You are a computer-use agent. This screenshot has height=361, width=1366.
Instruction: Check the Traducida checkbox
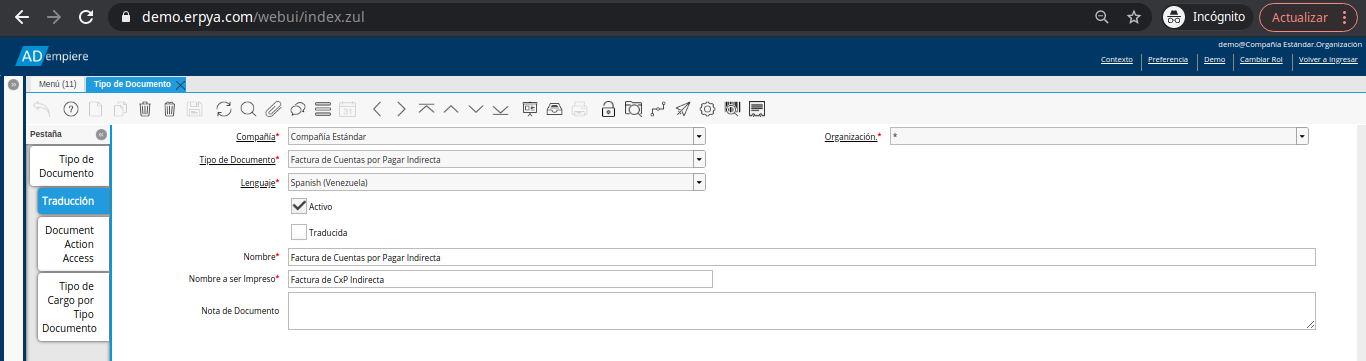pos(299,232)
